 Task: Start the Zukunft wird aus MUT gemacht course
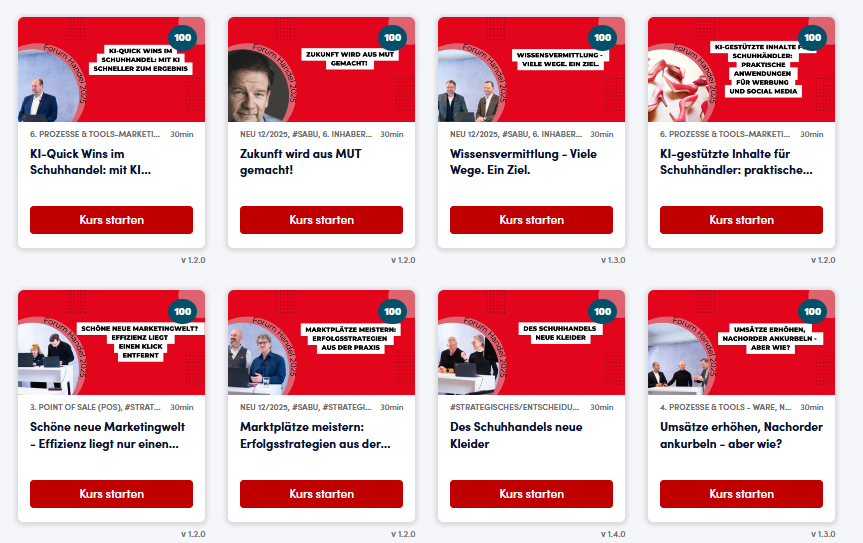coord(321,220)
